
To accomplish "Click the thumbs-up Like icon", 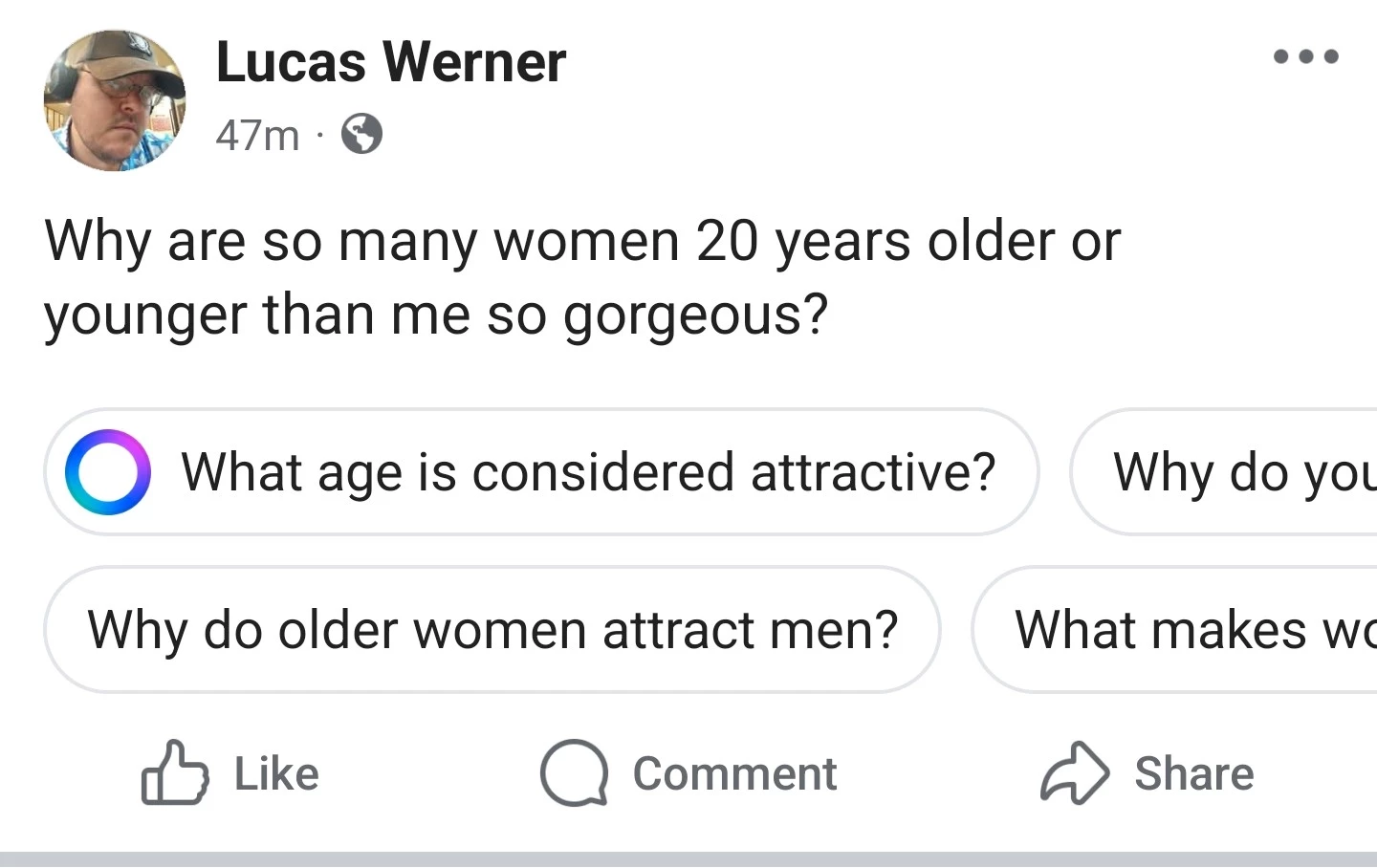I will coord(175,772).
